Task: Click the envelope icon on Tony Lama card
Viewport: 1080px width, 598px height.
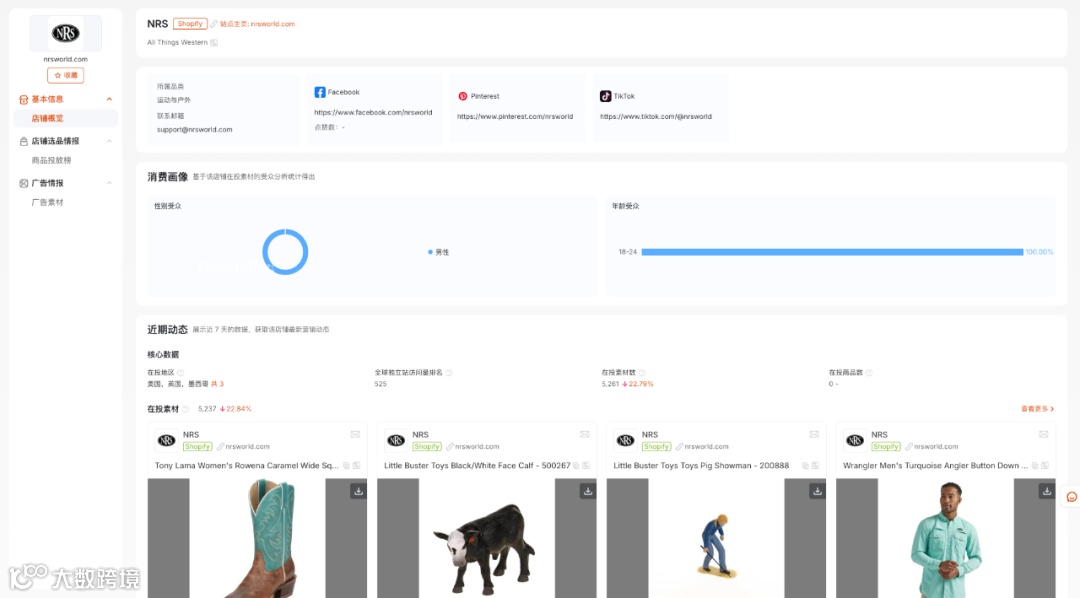Action: [x=355, y=434]
